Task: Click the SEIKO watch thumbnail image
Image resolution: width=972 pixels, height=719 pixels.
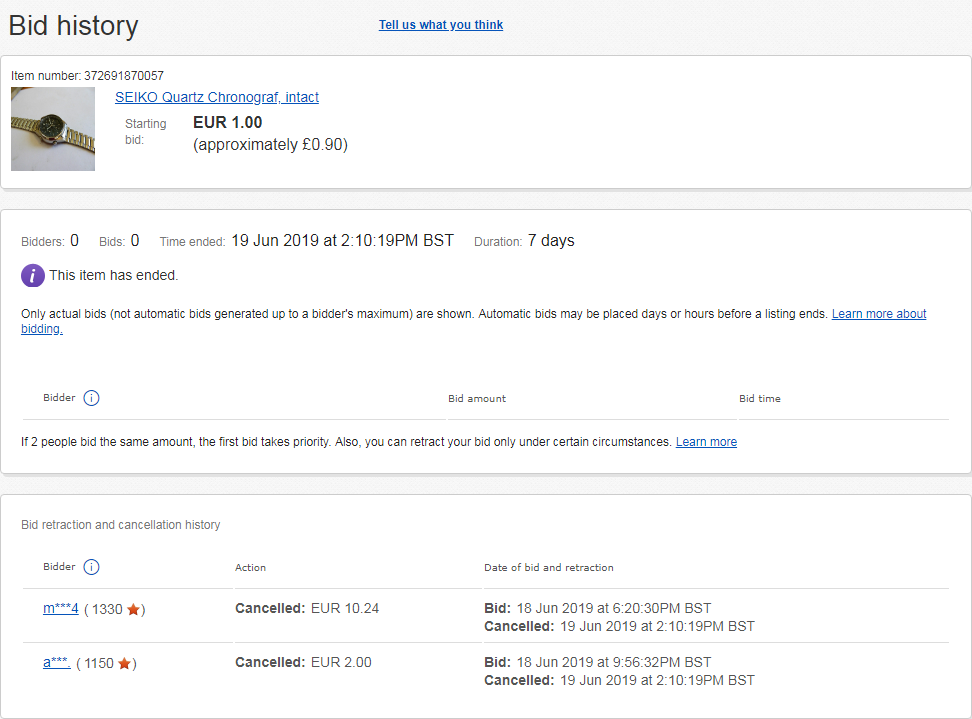Action: click(x=53, y=129)
